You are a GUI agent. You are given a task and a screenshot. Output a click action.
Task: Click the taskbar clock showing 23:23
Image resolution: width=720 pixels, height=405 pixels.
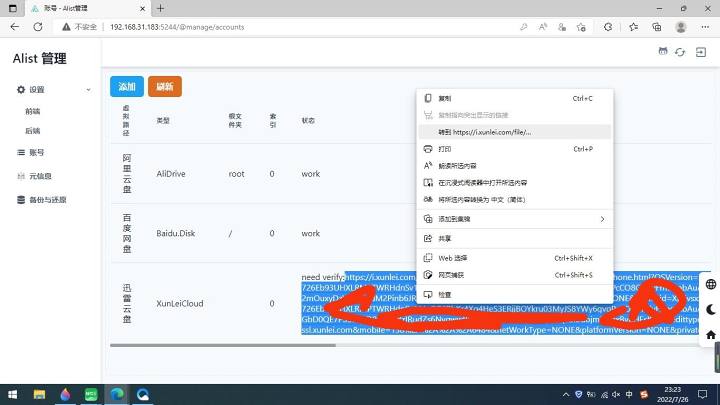(673, 394)
